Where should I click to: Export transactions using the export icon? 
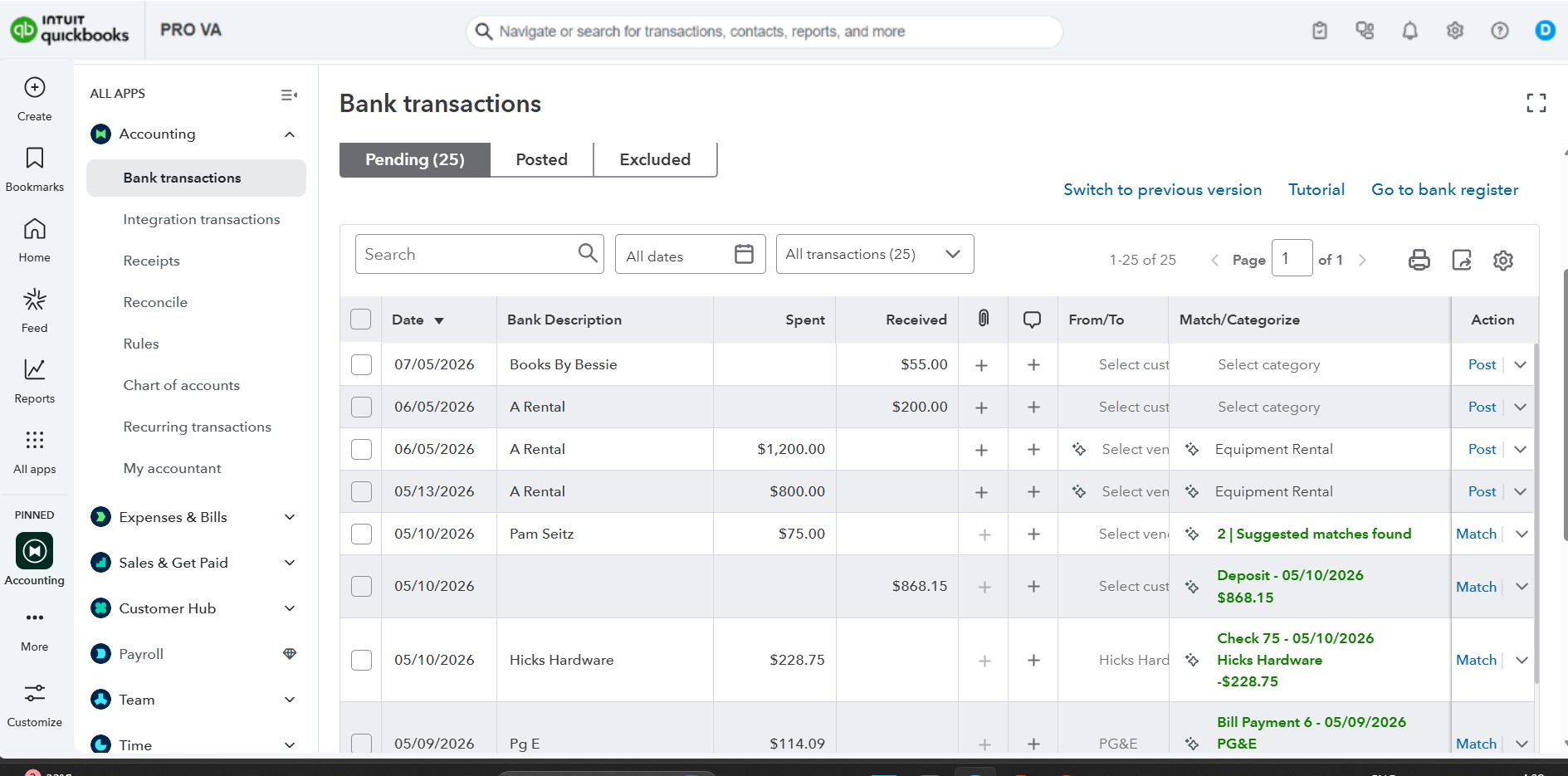pyautogui.click(x=1461, y=260)
